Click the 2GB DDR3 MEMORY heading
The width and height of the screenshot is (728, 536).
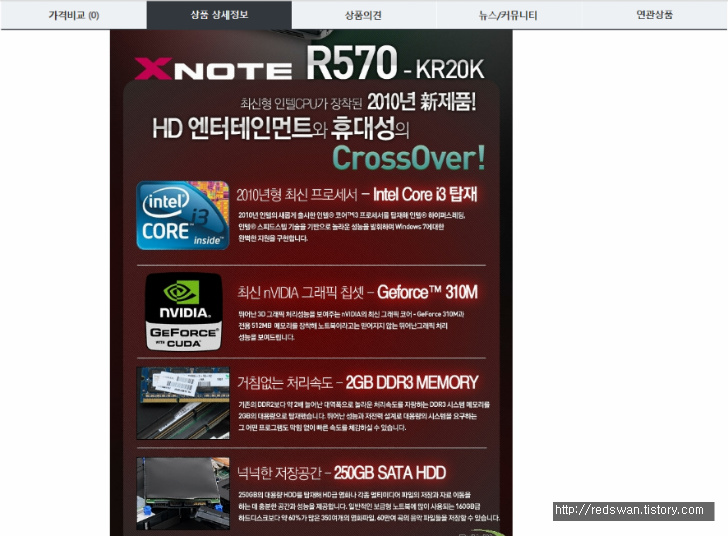[x=412, y=382]
